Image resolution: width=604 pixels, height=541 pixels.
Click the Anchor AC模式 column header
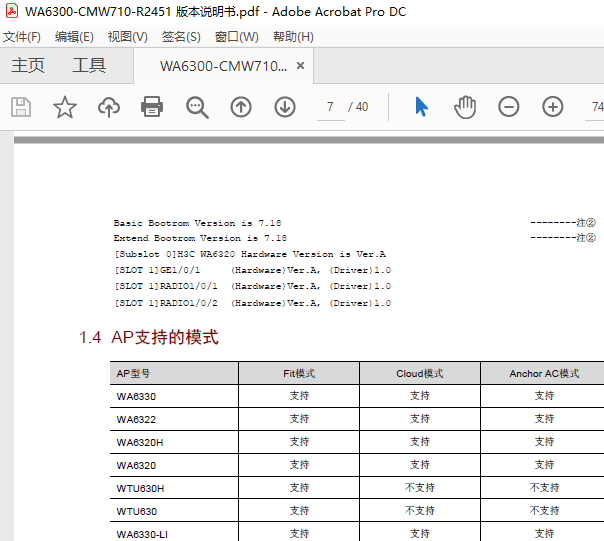[544, 373]
